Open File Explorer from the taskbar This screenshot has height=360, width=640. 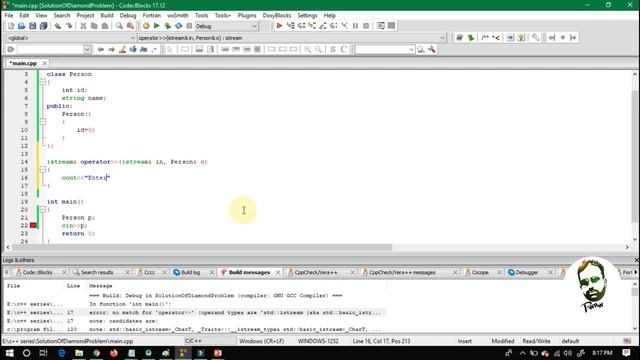(x=79, y=353)
